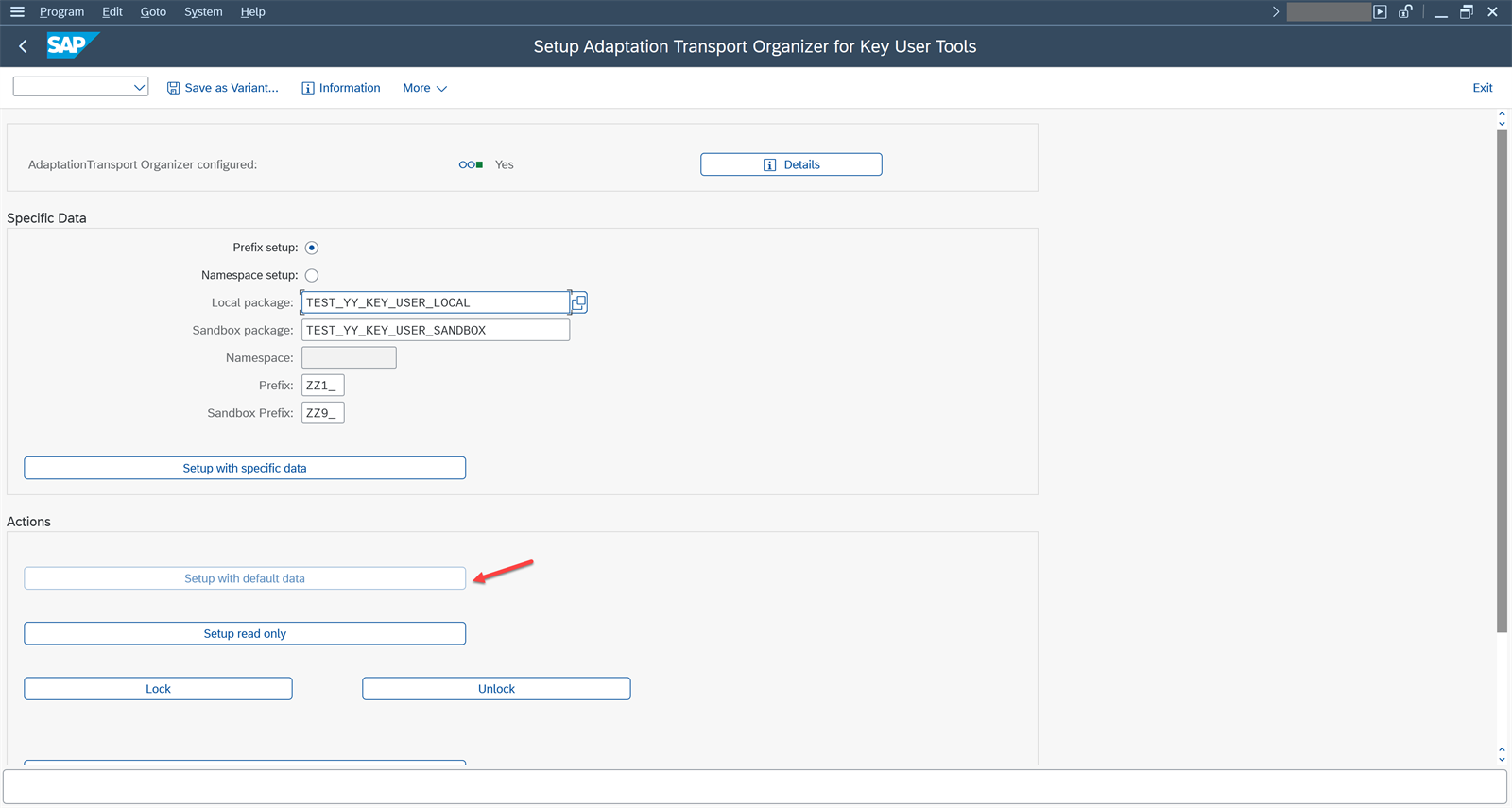Image resolution: width=1512 pixels, height=808 pixels.
Task: Open the Goto menu
Action: tap(153, 11)
